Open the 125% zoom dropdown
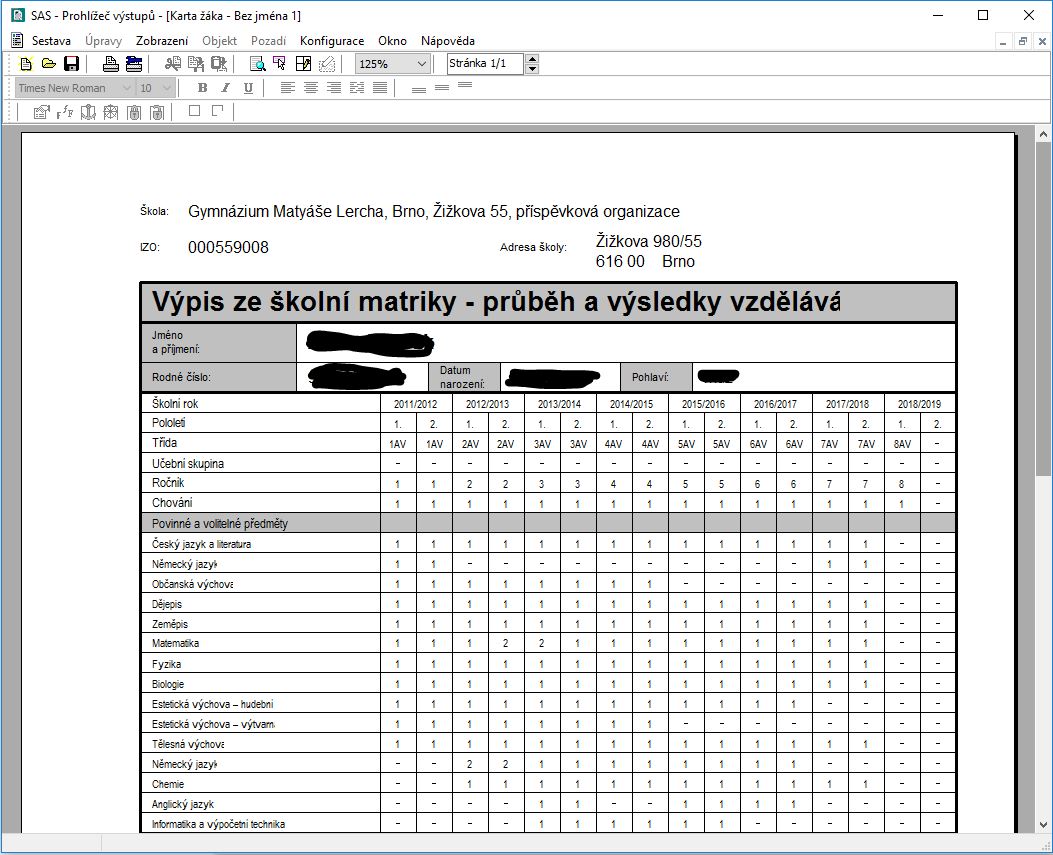Screen dimensions: 1053x855 [421, 64]
